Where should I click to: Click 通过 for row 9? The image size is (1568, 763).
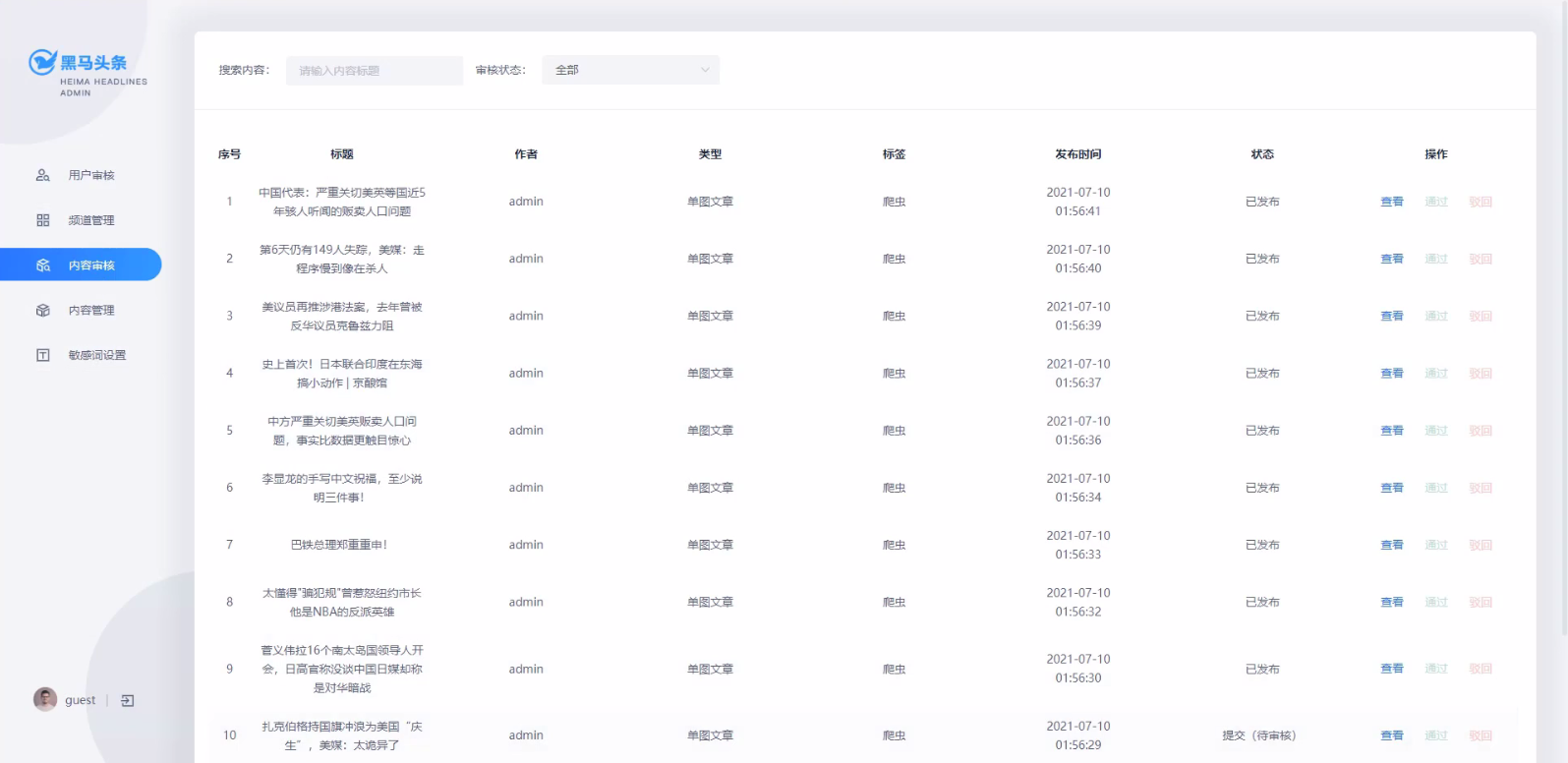tap(1436, 669)
